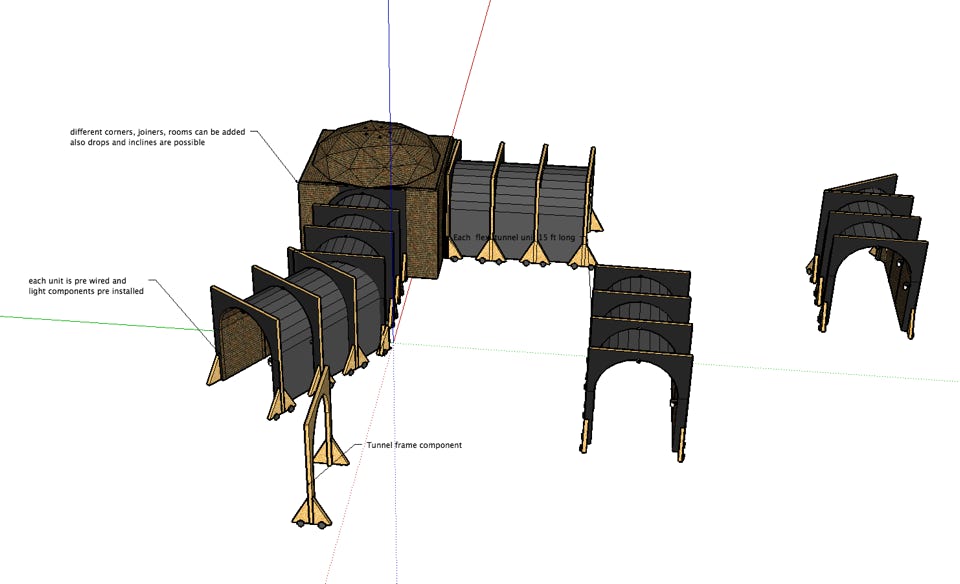Select the collapsed tunnel stack in the middle
The image size is (960, 584).
(640, 350)
